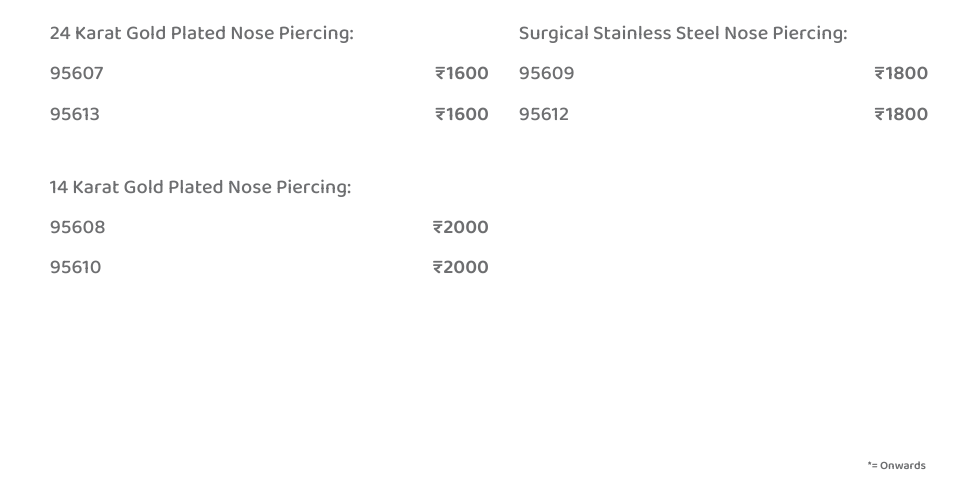Click the rupee symbol in the 95608 row
Screen dimensions: 975x485
[438, 227]
